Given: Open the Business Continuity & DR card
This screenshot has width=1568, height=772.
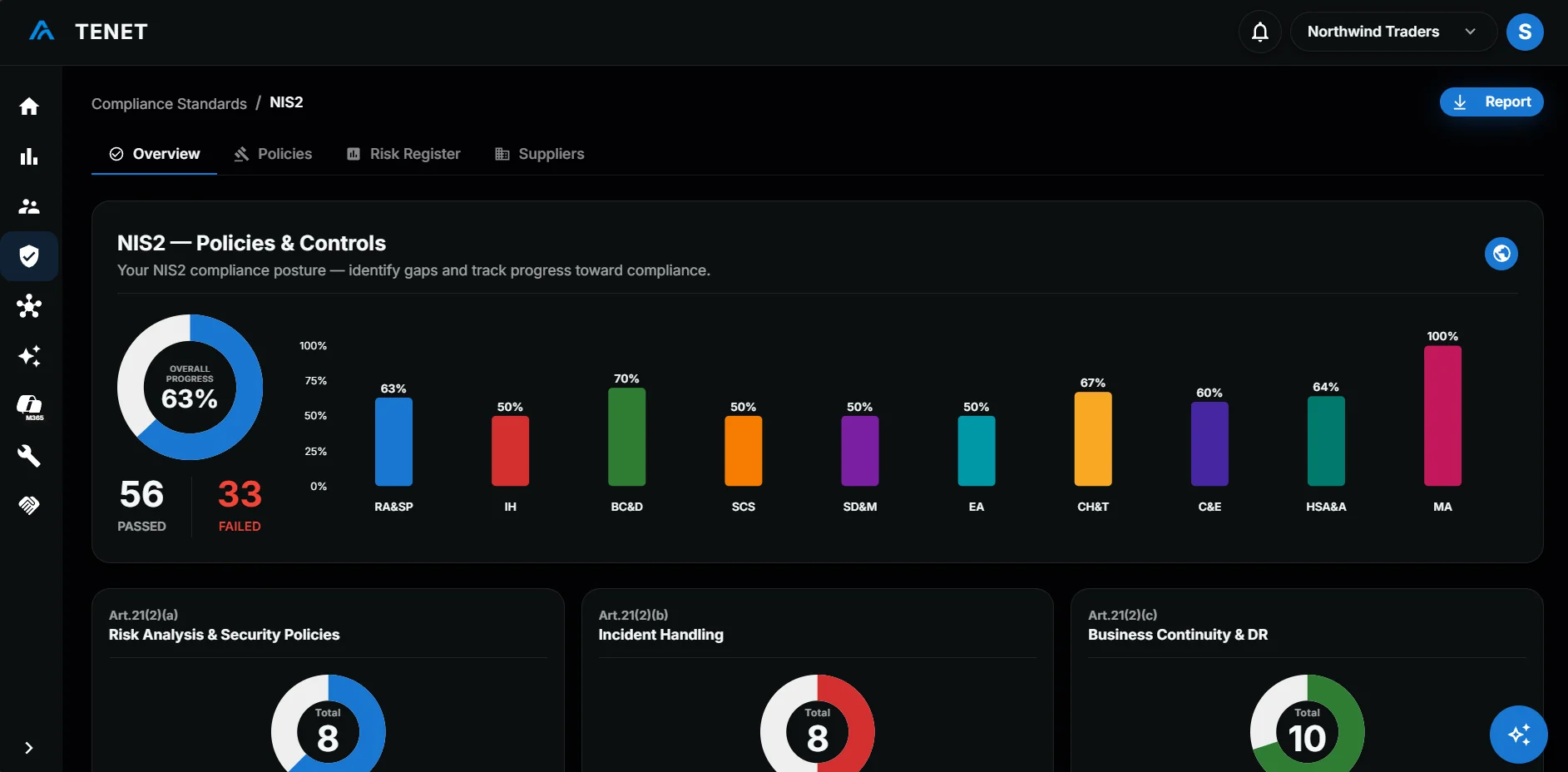Looking at the screenshot, I should [1307, 680].
